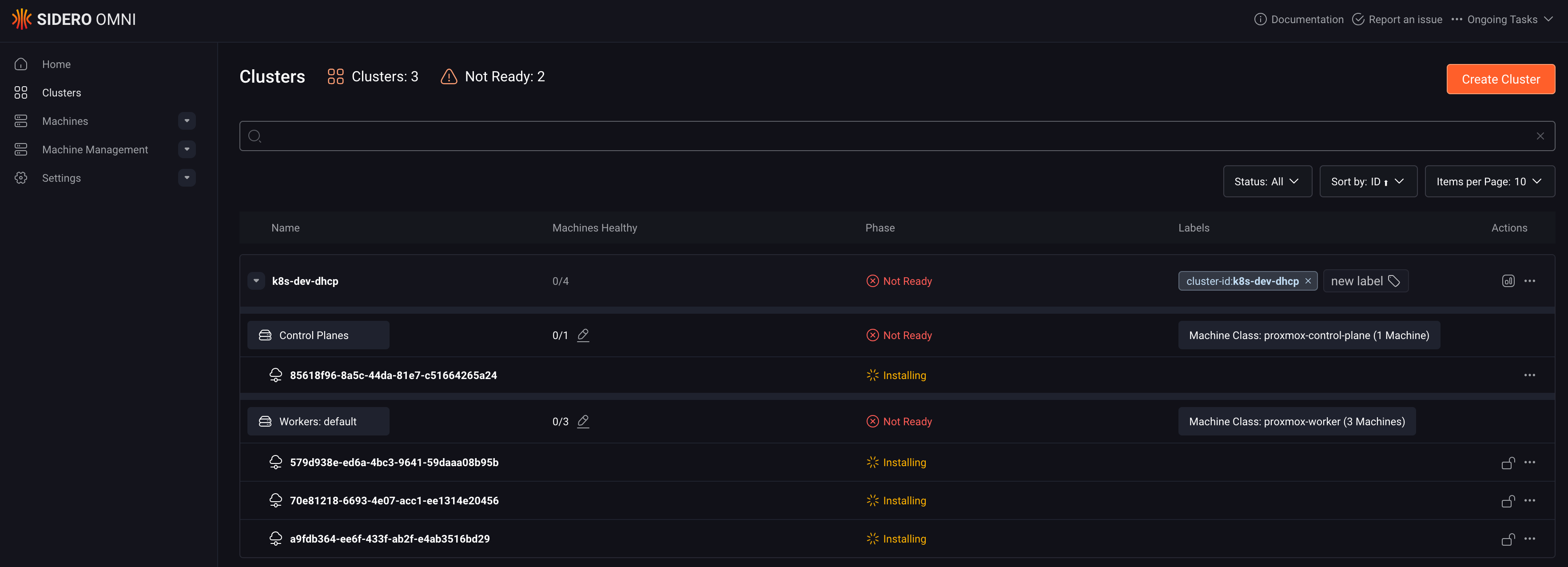This screenshot has width=1568, height=567.
Task: Expand the Machine Management section
Action: point(187,149)
